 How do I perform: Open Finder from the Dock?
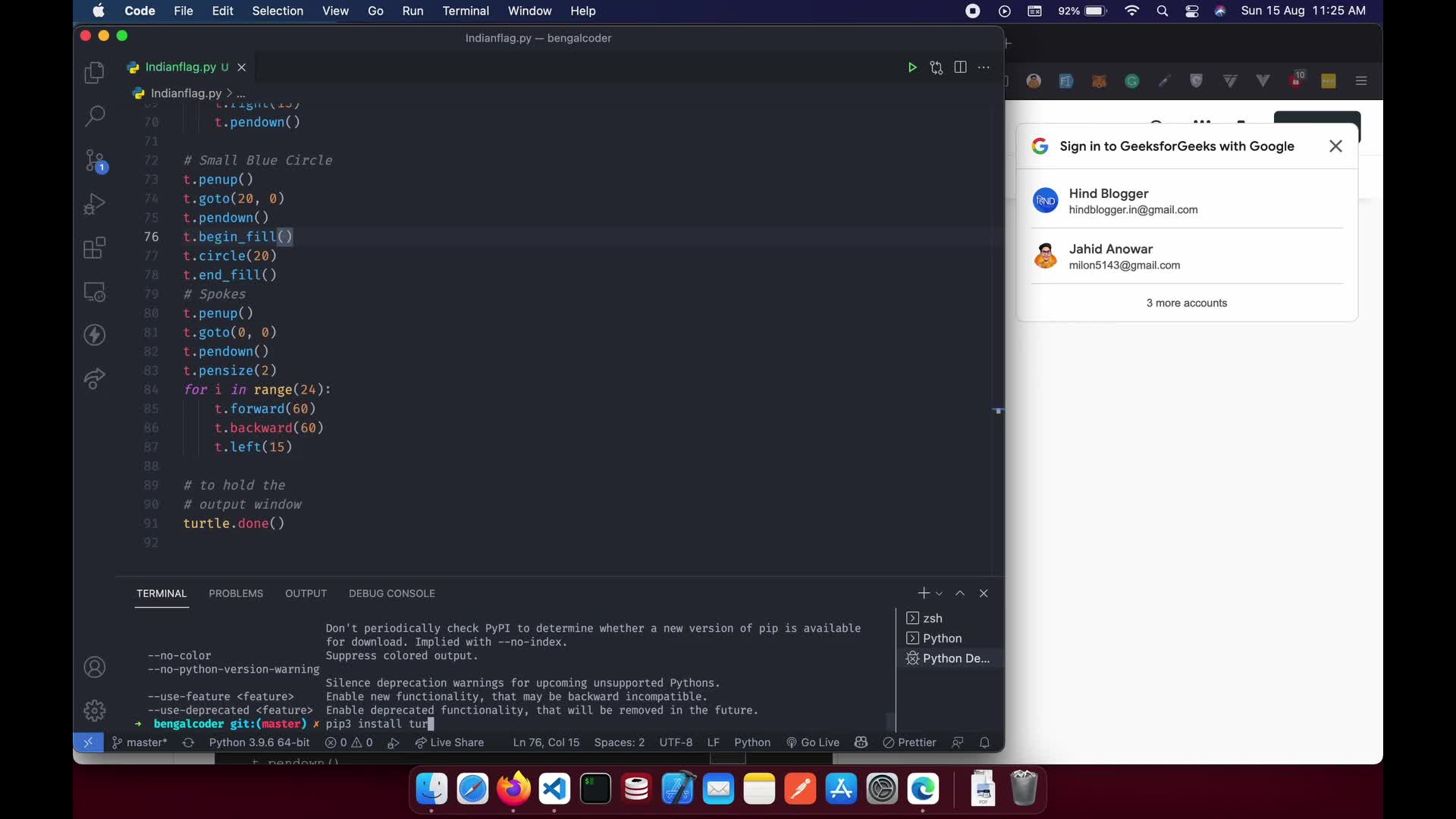pos(432,789)
